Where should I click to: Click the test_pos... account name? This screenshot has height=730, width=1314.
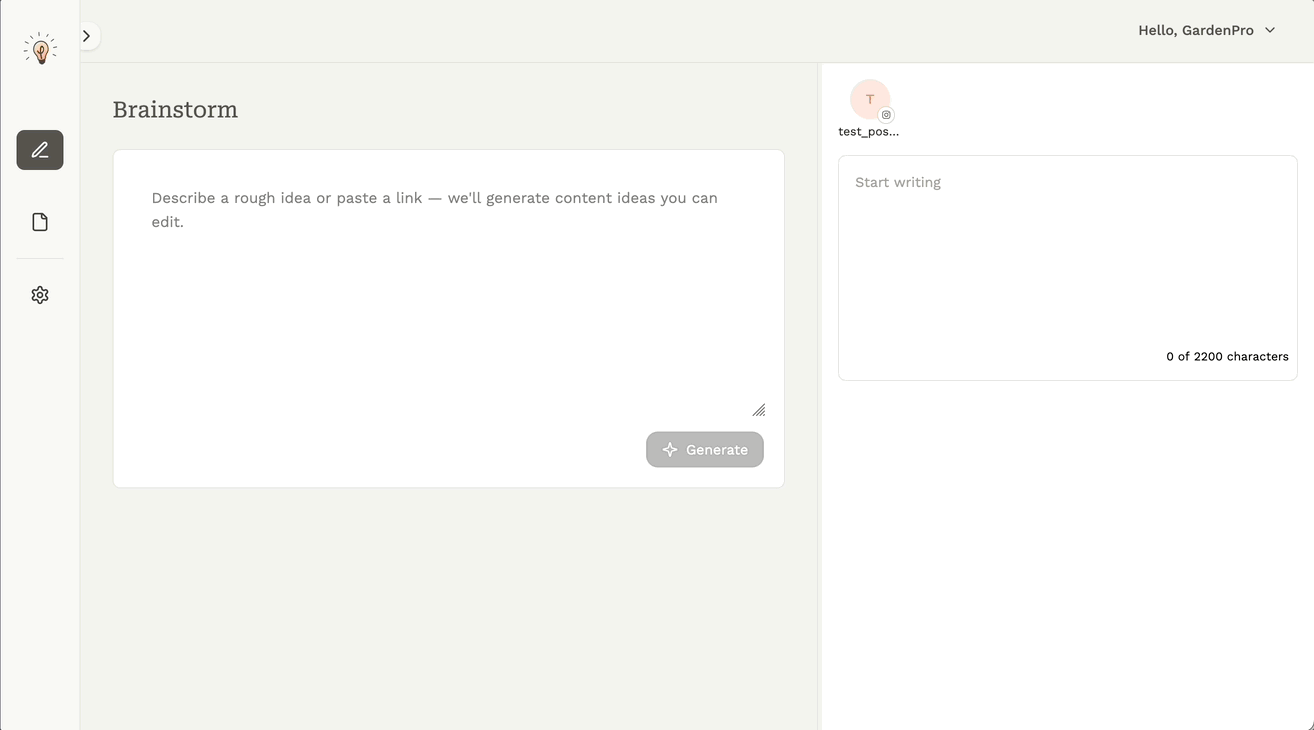pos(868,131)
